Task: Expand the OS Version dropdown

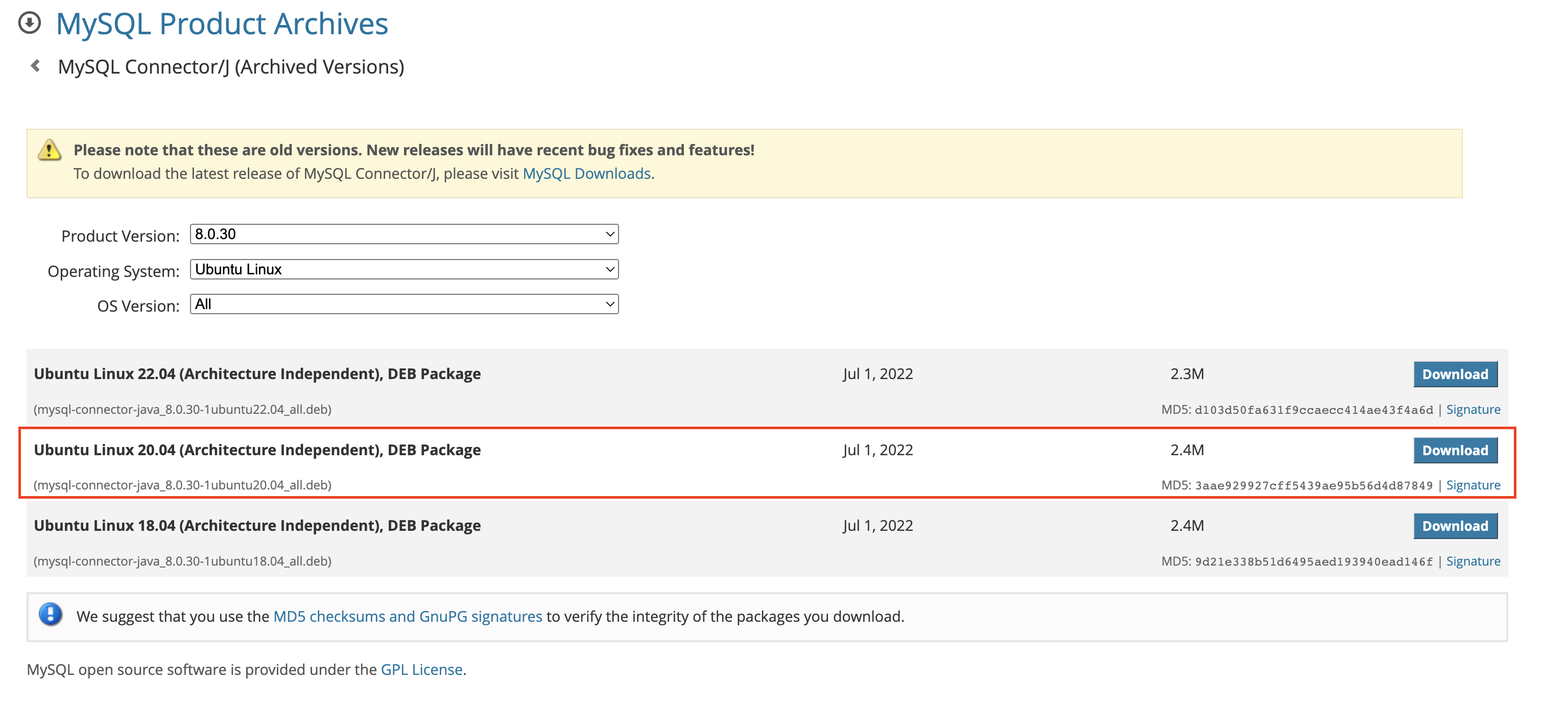Action: tap(403, 304)
